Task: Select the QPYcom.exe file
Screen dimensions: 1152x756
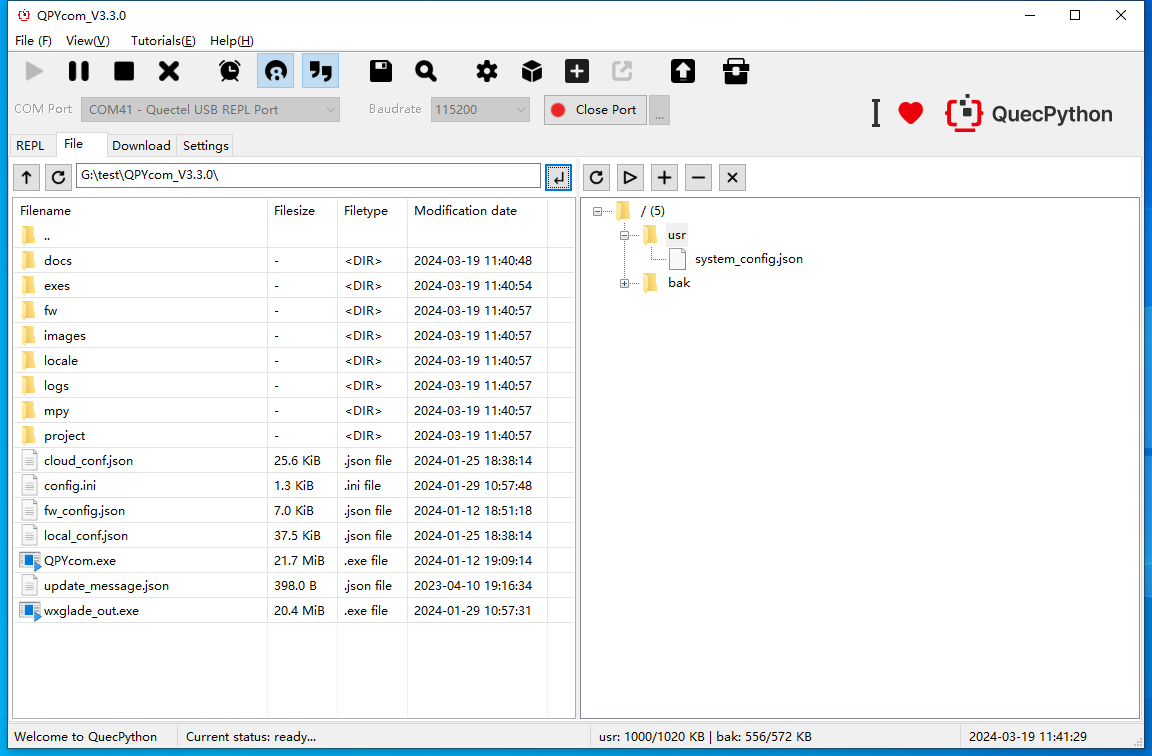Action: coord(294,561)
